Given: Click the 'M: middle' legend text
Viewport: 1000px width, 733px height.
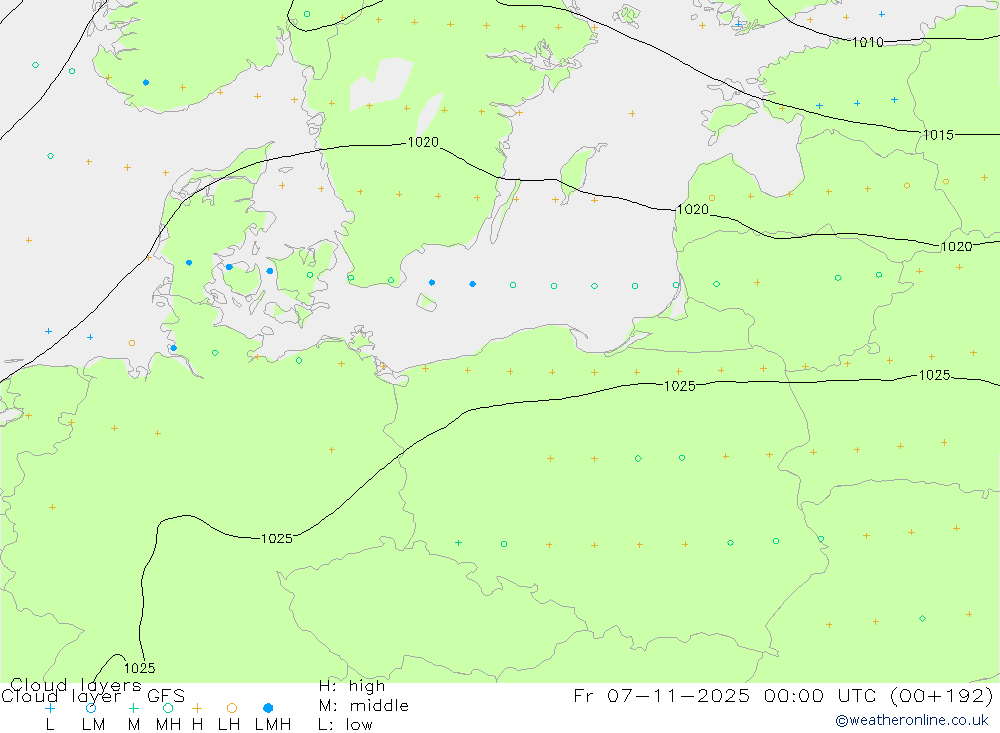Looking at the screenshot, I should click(364, 706).
